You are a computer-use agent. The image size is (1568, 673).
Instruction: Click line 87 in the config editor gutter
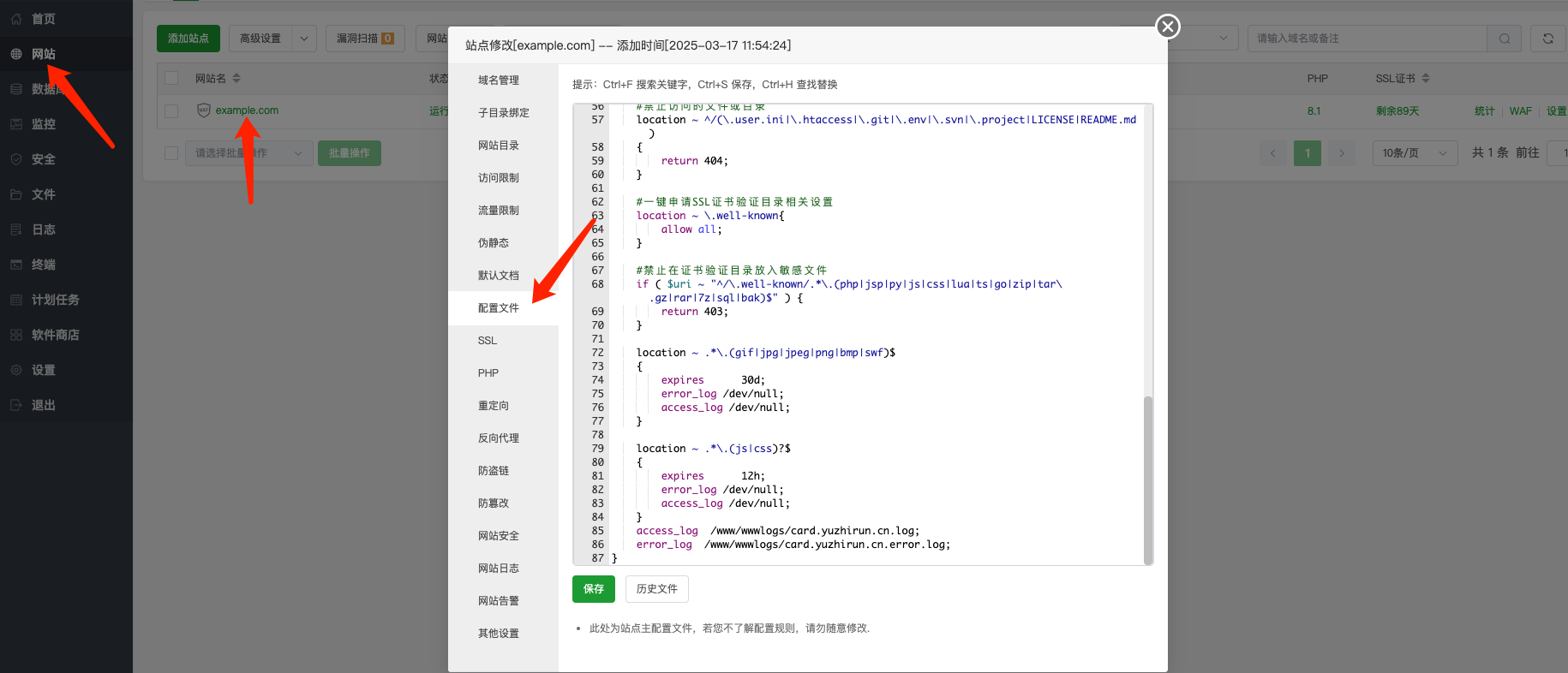click(597, 558)
